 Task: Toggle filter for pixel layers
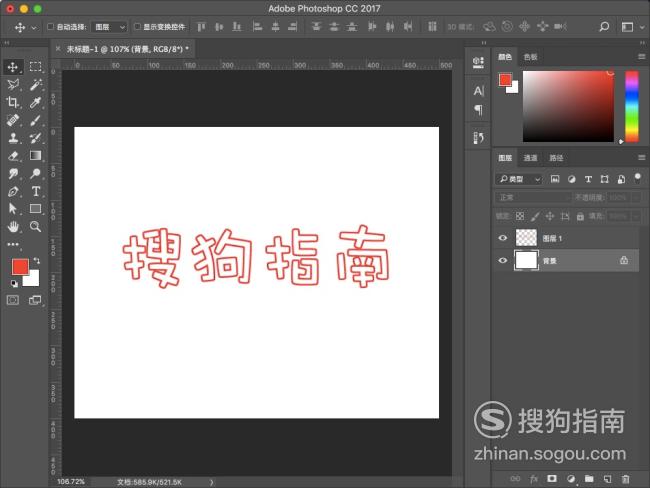(555, 179)
